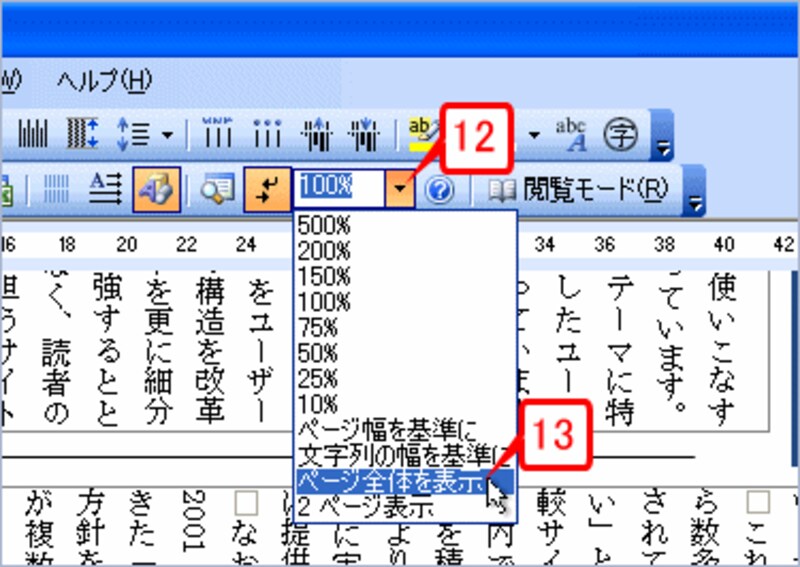800x567 pixels.
Task: Select 100% entry in the zoom list
Action: tap(406, 302)
